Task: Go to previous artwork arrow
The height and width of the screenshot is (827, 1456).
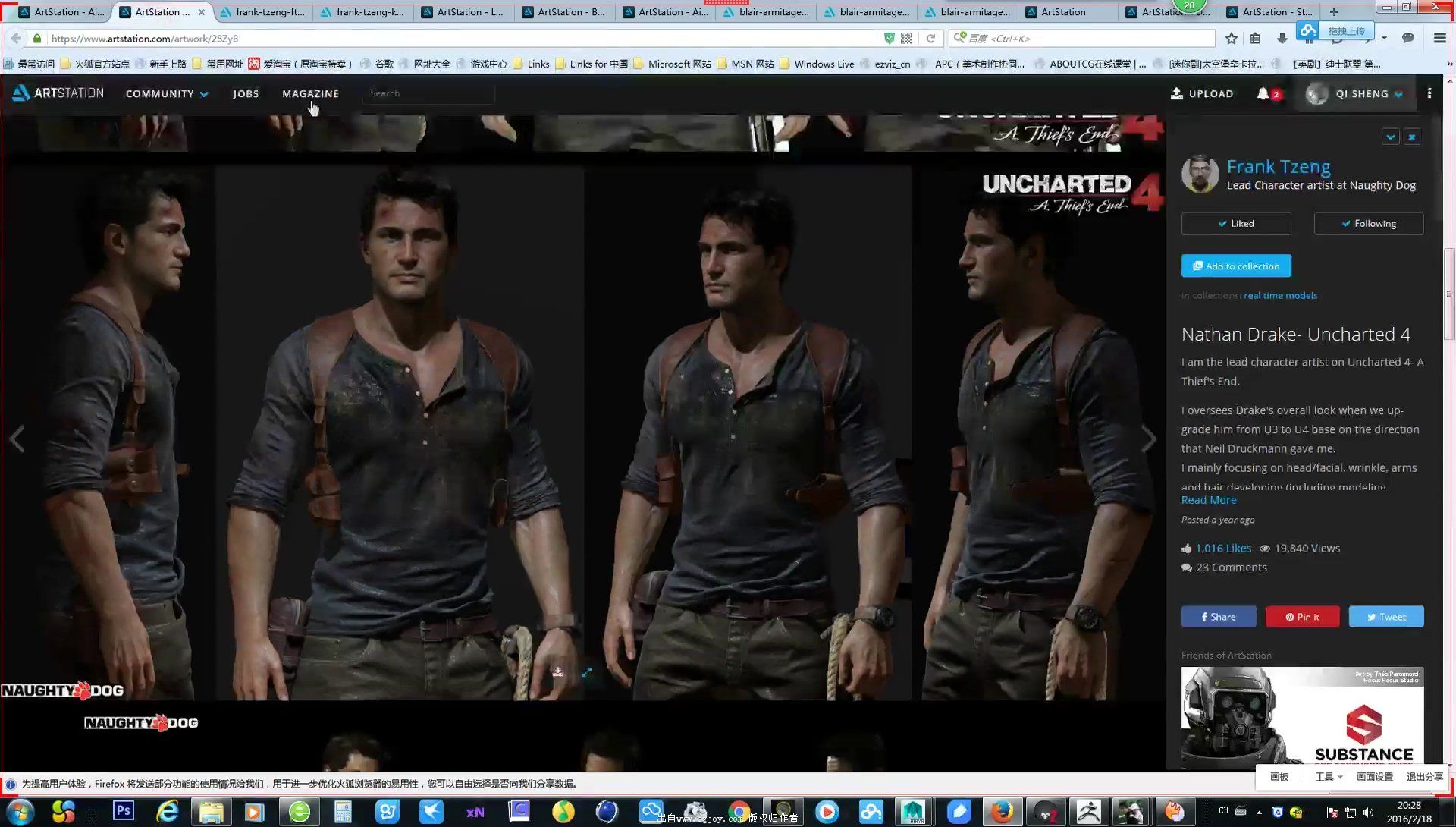Action: point(17,439)
